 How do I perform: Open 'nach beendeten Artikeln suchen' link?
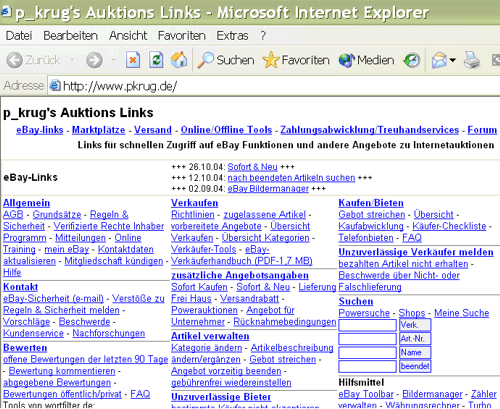(291, 178)
